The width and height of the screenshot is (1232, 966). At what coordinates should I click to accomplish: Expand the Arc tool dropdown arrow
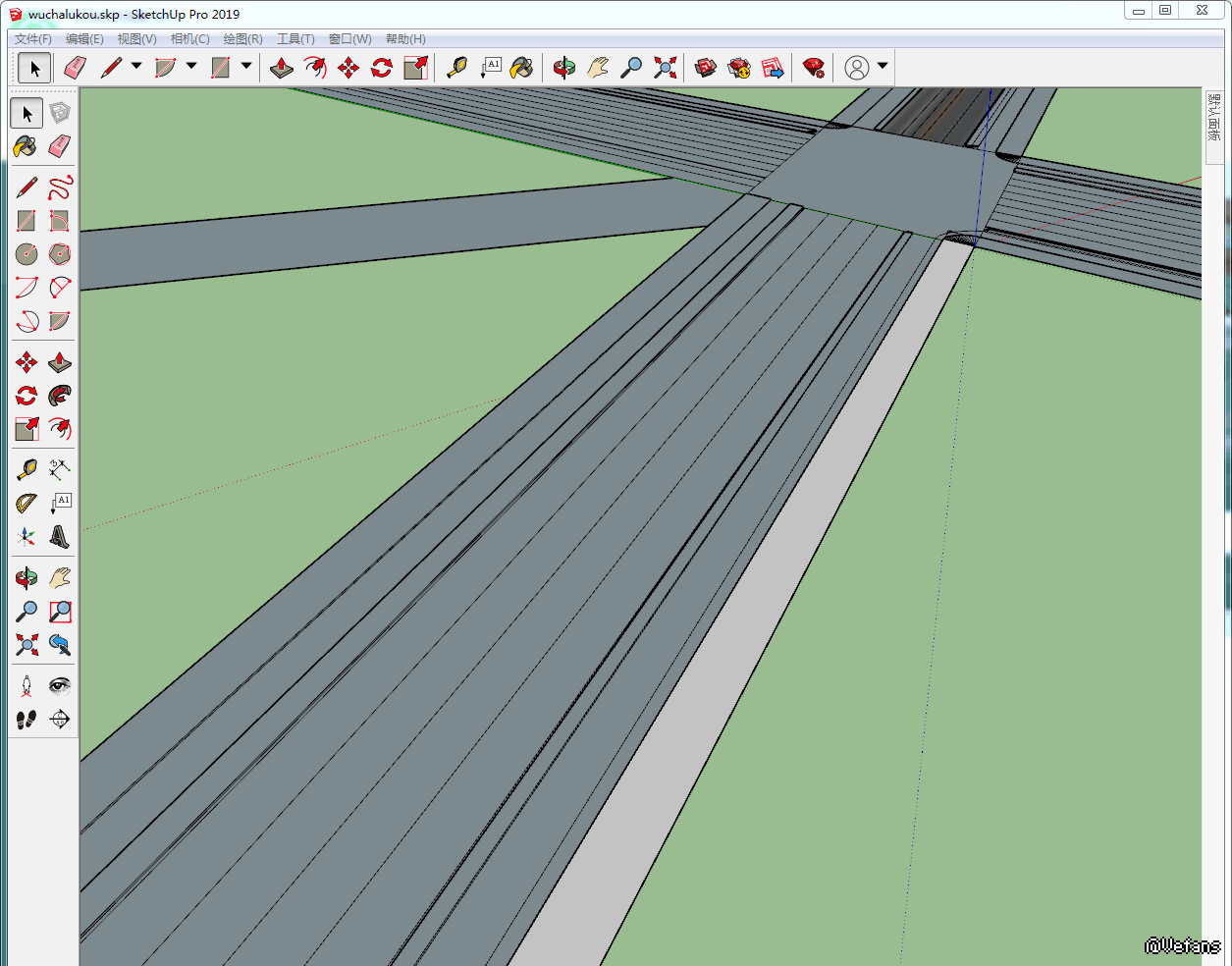coord(191,67)
